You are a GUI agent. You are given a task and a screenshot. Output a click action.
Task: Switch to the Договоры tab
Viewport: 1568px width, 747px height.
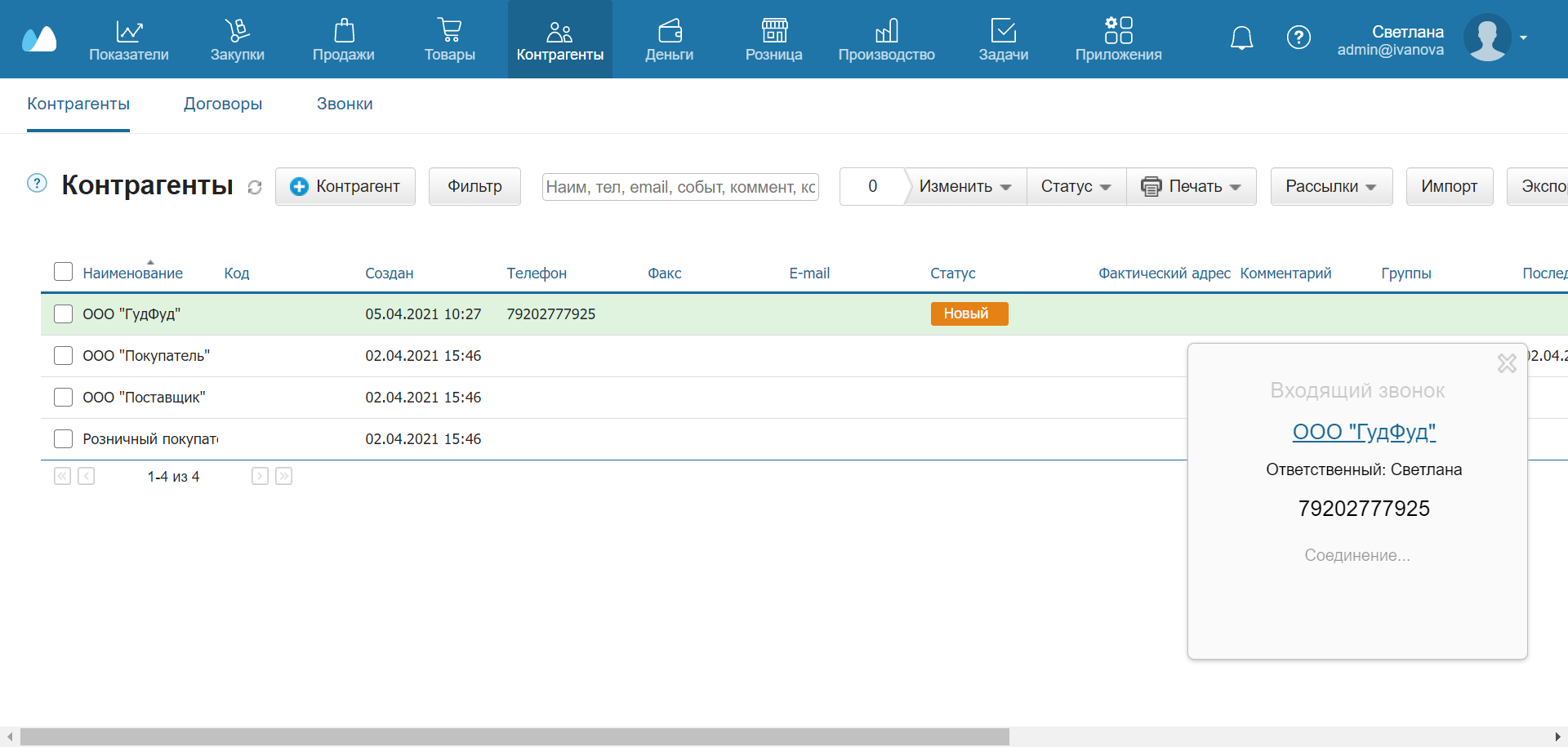pos(222,104)
